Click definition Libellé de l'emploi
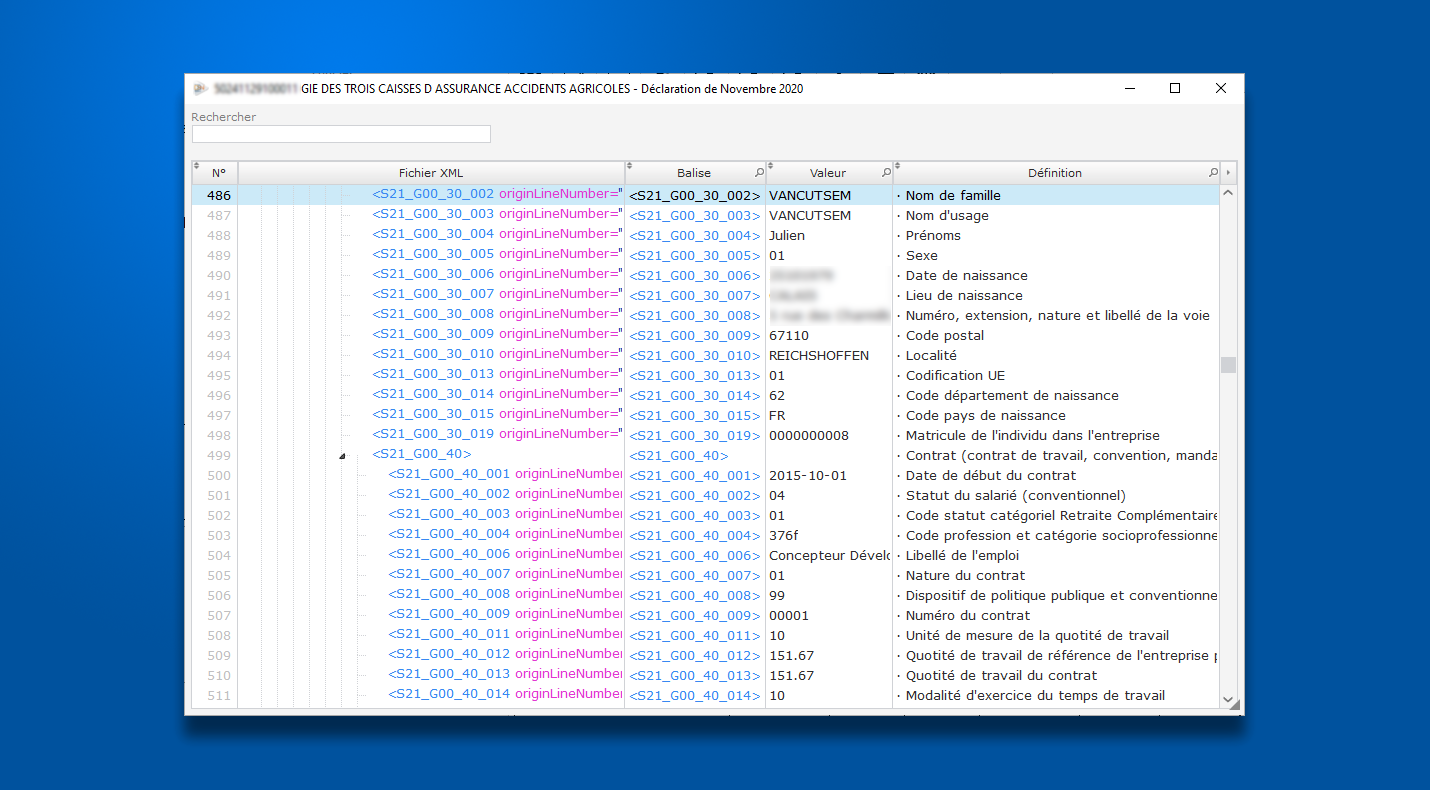 [962, 556]
